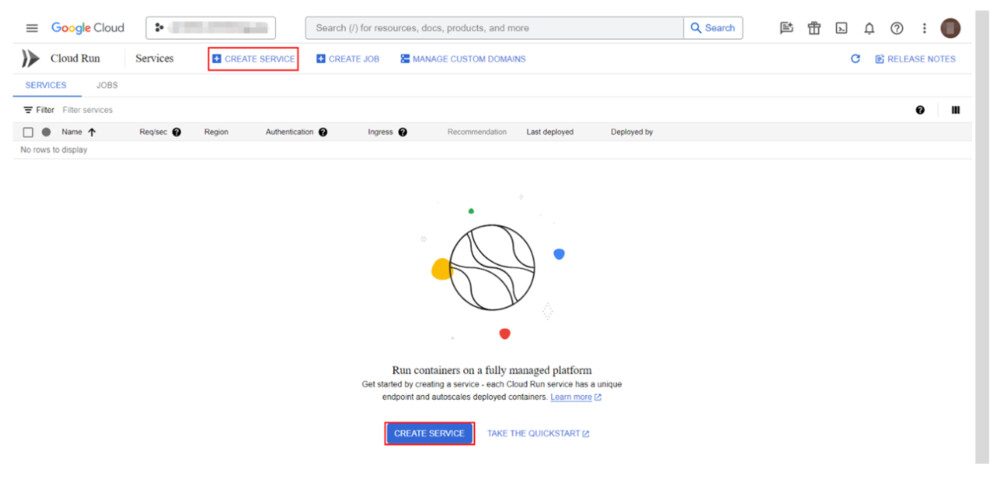1000x477 pixels.
Task: Click the search bar for resources
Action: (x=495, y=28)
